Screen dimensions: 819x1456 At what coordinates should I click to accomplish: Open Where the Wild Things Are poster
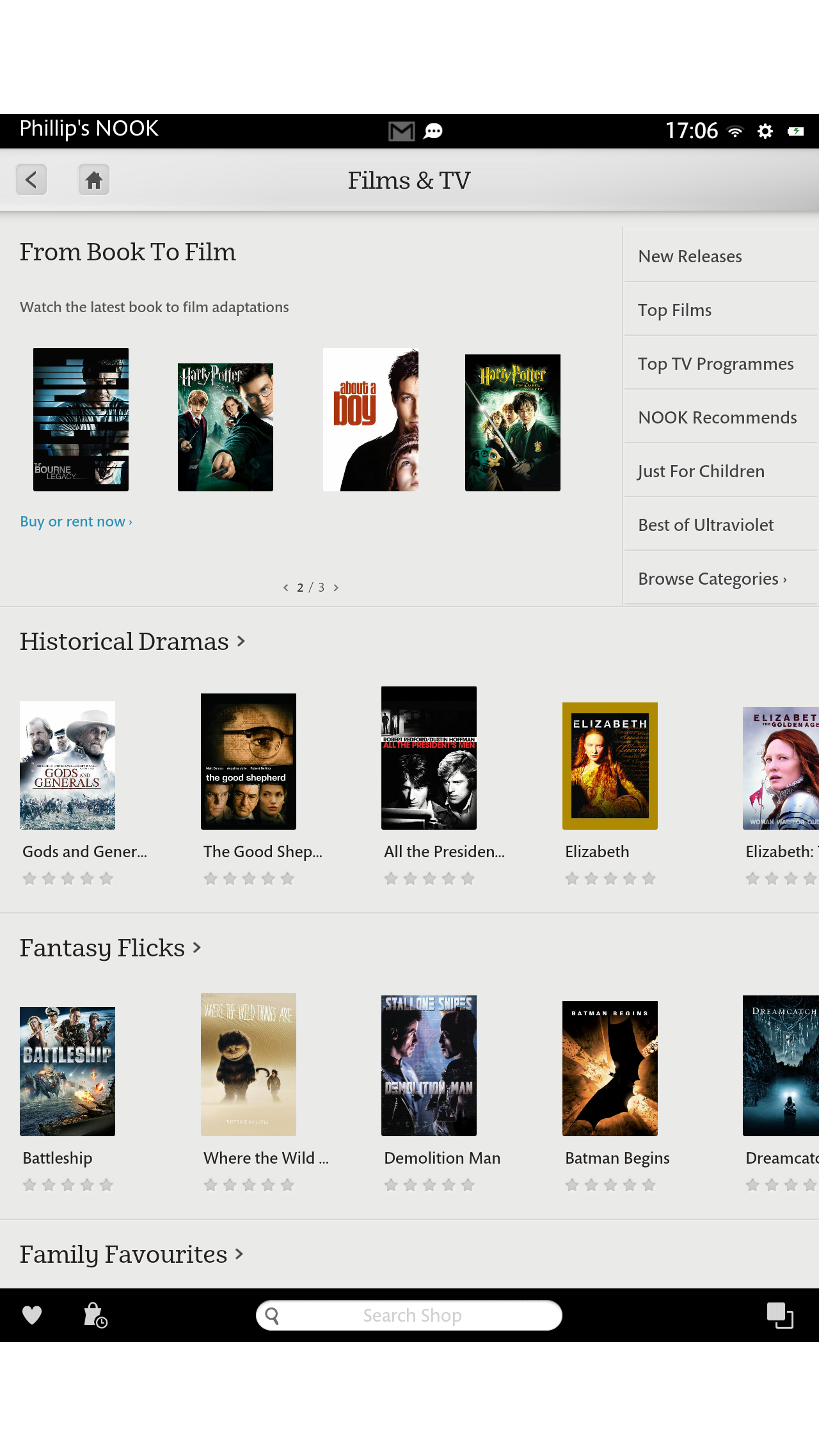tap(248, 1064)
